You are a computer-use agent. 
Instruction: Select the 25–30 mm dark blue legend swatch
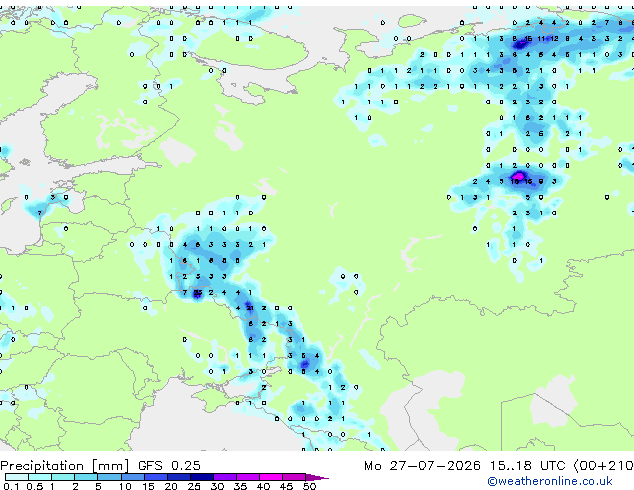[x=201, y=477]
